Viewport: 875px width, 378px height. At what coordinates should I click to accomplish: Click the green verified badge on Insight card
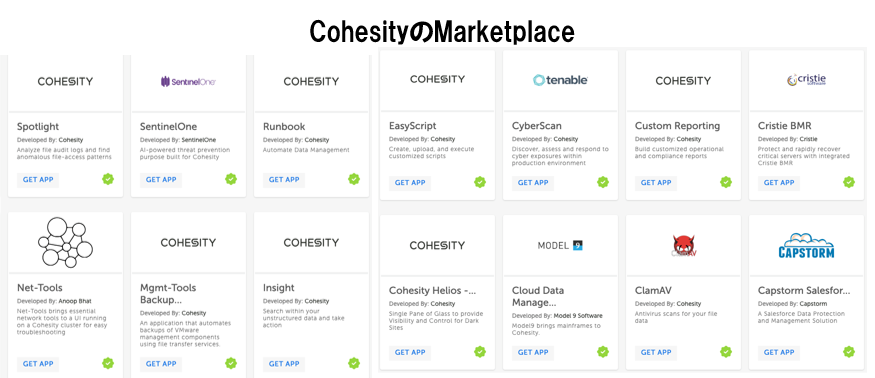[x=354, y=363]
